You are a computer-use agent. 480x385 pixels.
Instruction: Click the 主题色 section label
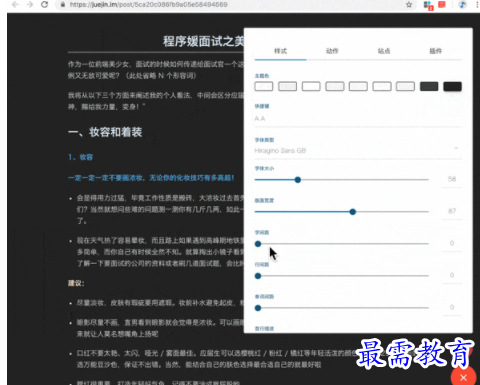point(262,76)
